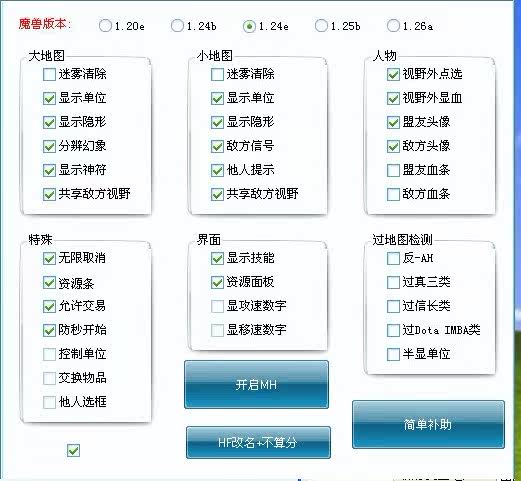Viewport: 521px width, 481px height.
Task: Check the 交换物品 checkbox
Action: point(49,378)
